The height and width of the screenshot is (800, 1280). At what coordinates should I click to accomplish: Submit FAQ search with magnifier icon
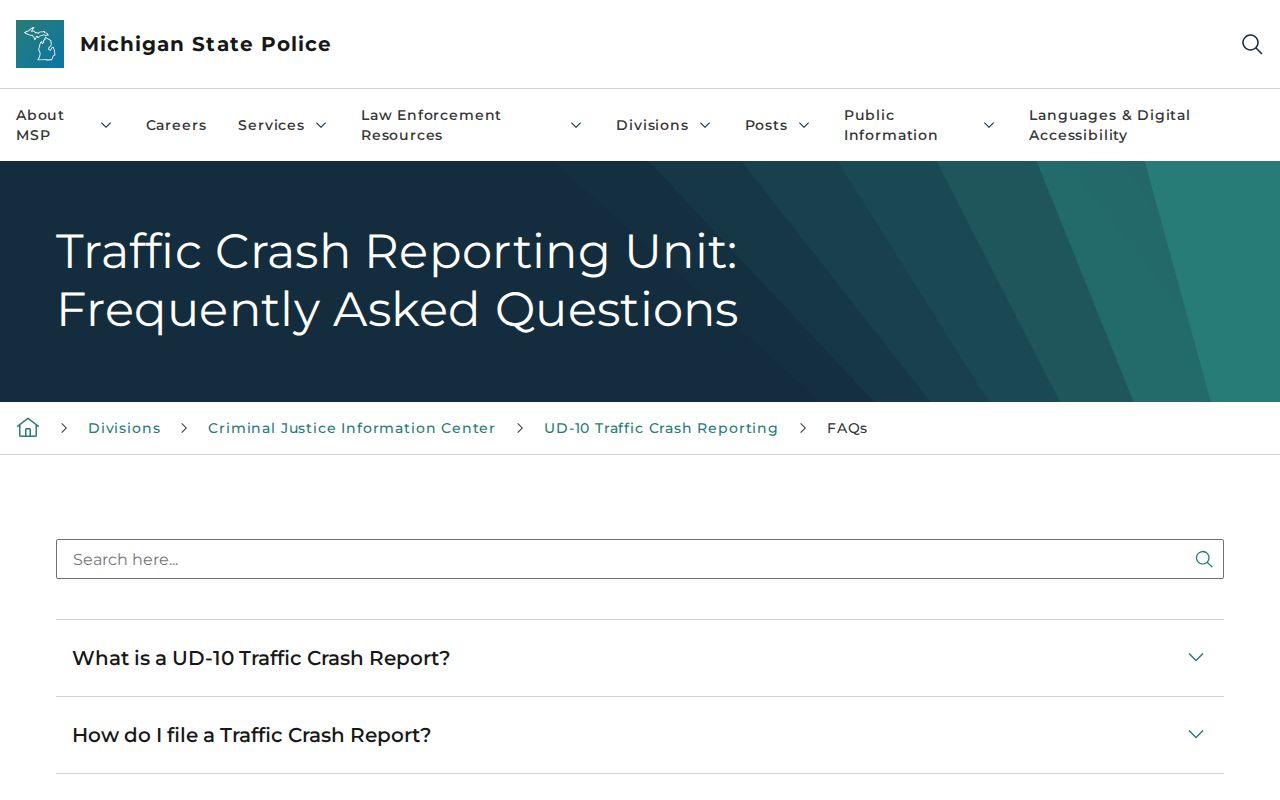click(x=1204, y=559)
